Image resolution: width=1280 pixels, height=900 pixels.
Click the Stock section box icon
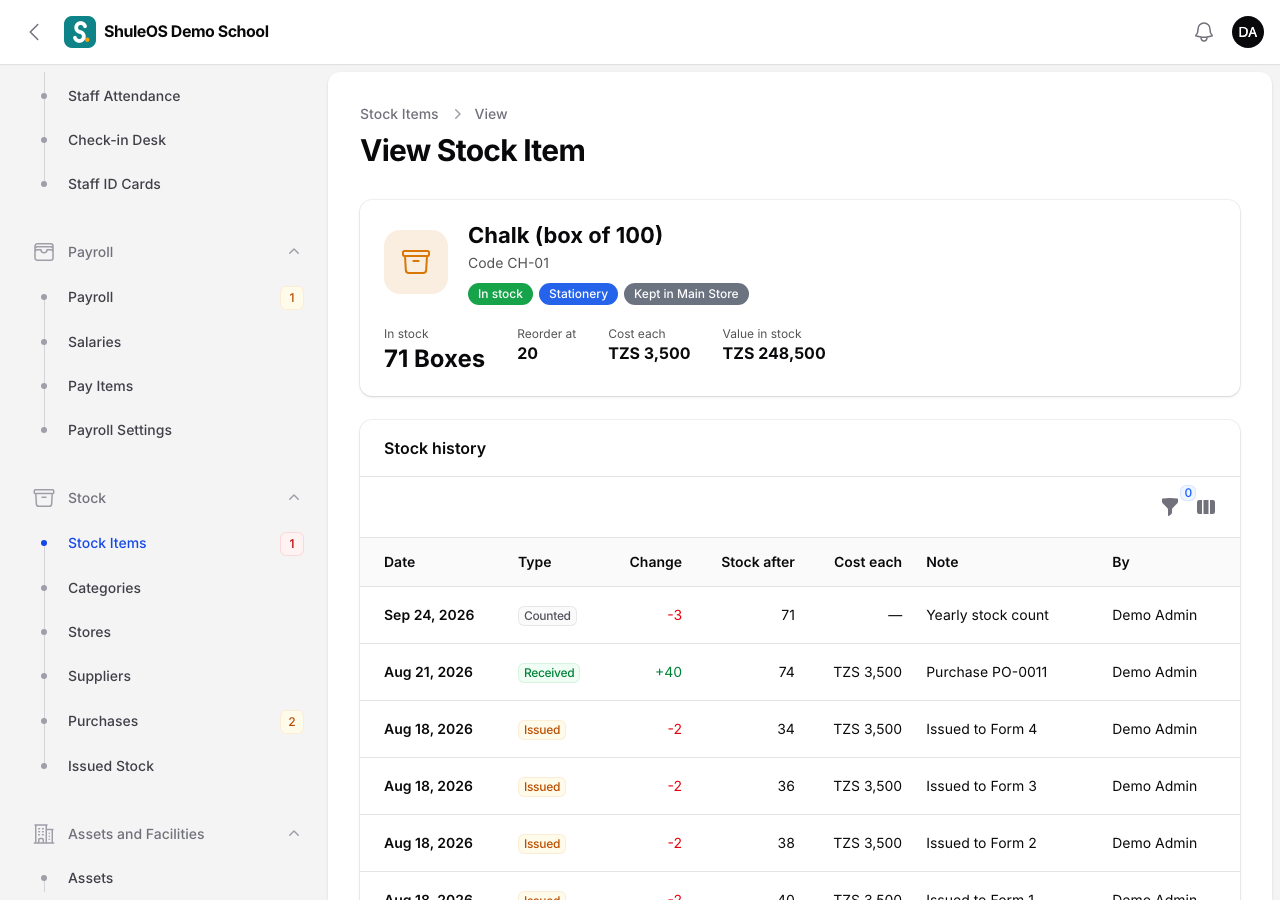[x=44, y=498]
